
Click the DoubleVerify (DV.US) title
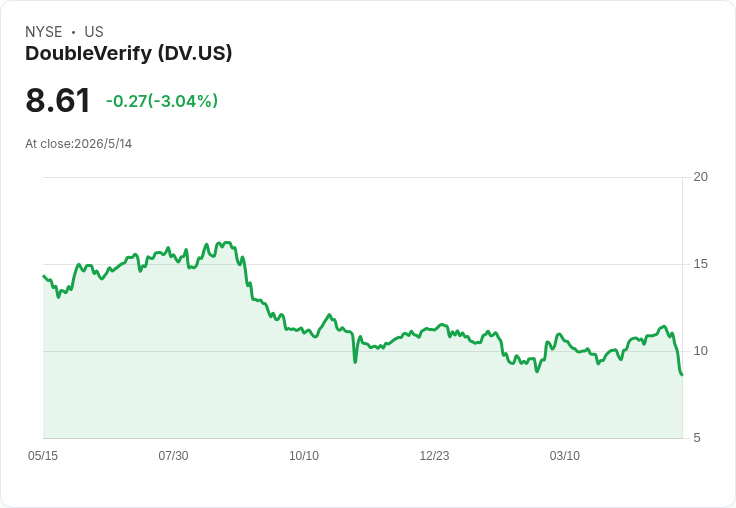(x=129, y=54)
